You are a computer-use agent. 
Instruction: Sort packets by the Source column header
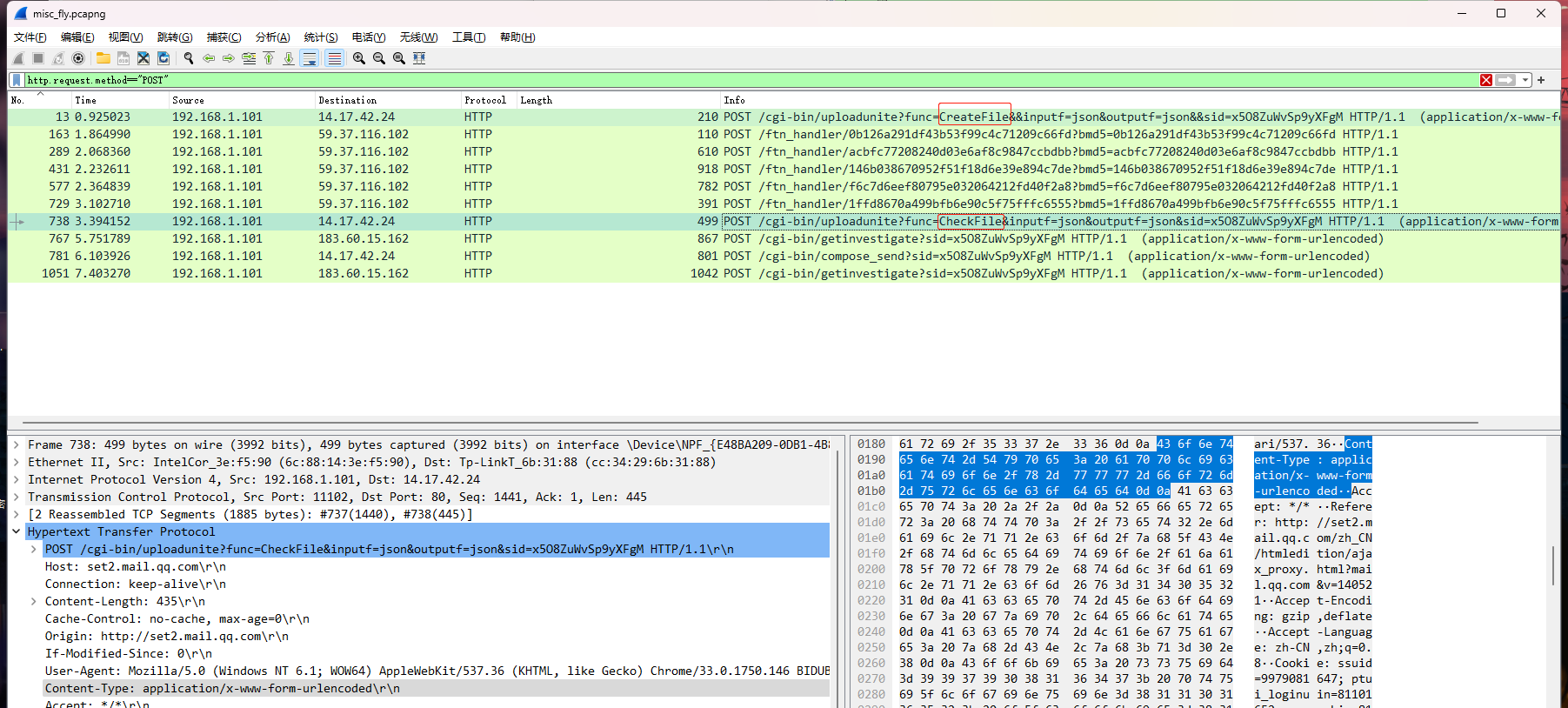(242, 100)
